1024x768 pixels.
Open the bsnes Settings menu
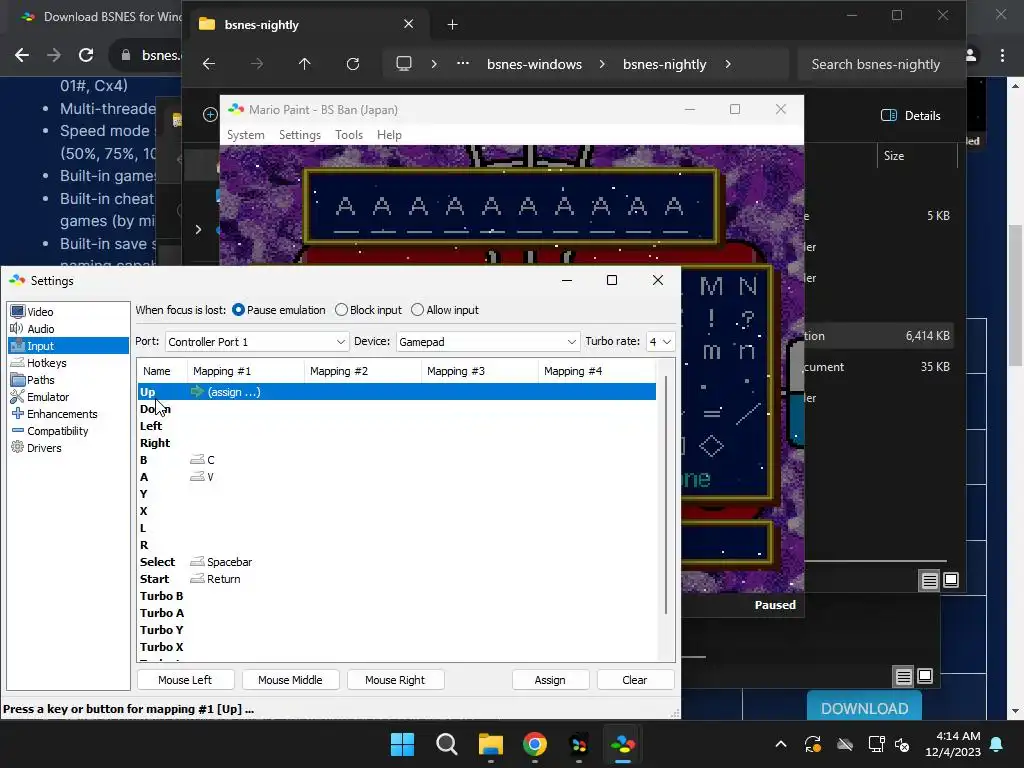tap(300, 135)
